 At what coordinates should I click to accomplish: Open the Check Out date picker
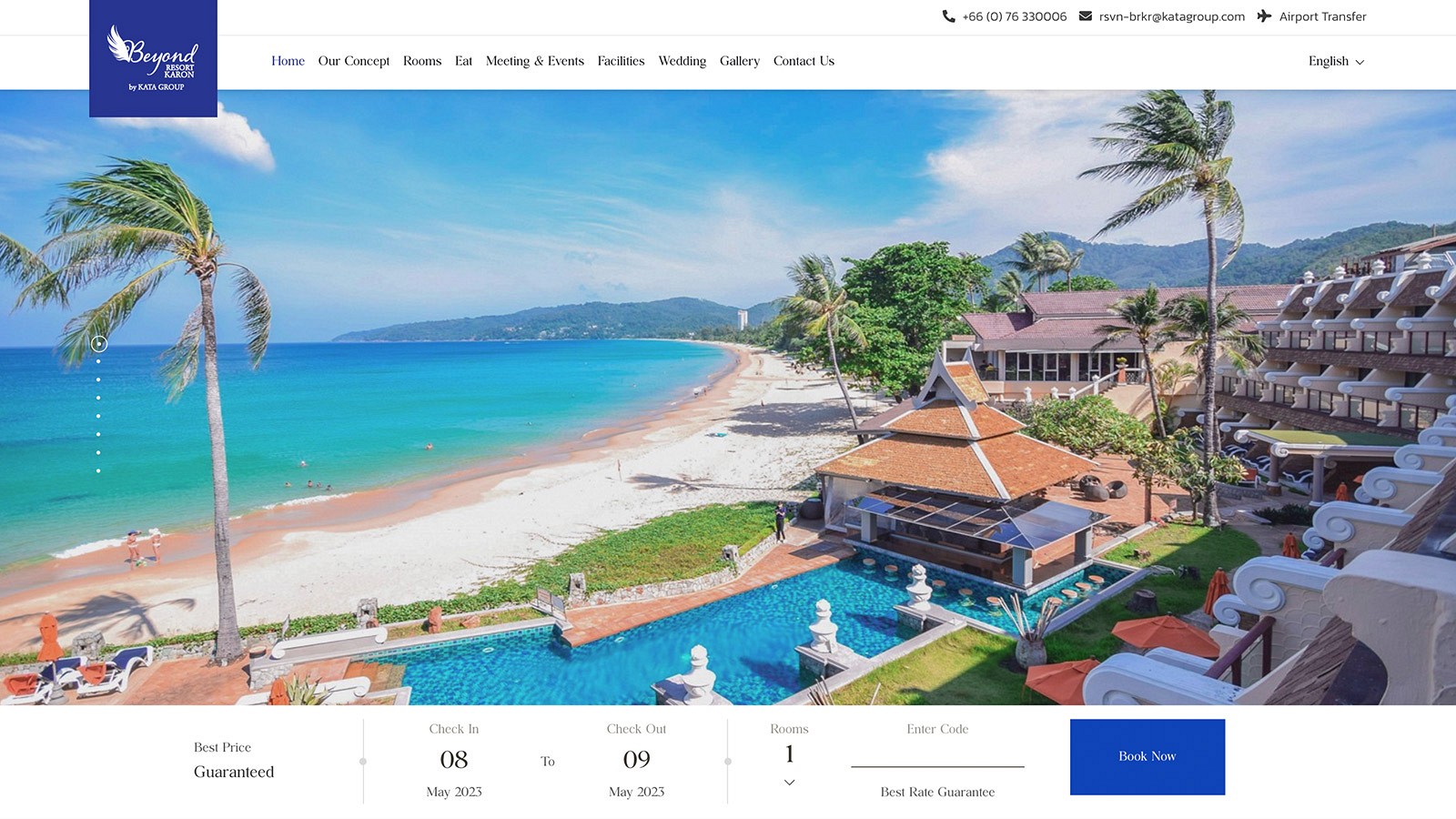(637, 761)
